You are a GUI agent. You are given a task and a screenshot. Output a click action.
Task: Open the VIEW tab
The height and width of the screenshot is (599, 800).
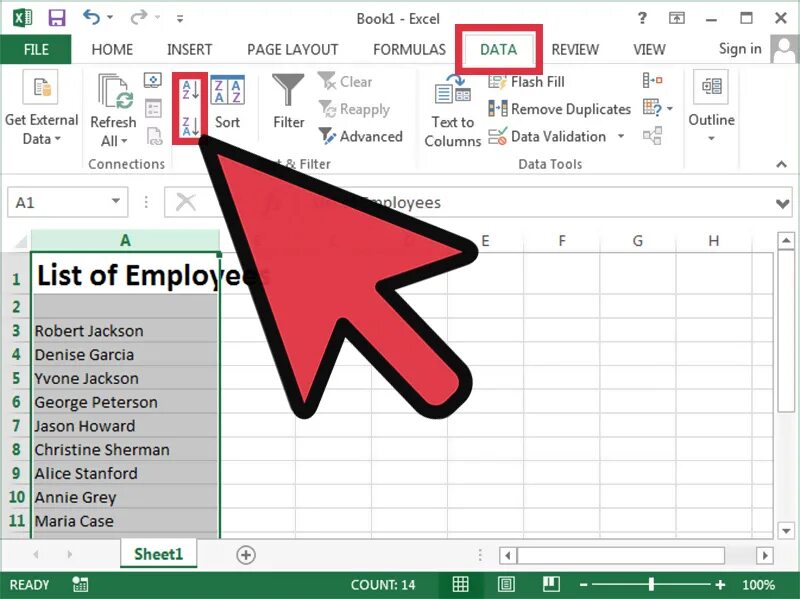coord(649,49)
